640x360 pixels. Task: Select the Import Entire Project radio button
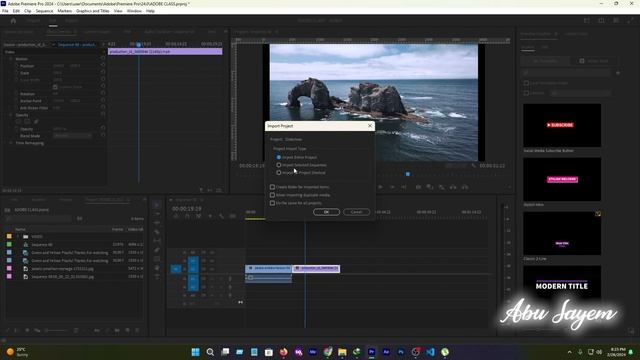pyautogui.click(x=279, y=157)
